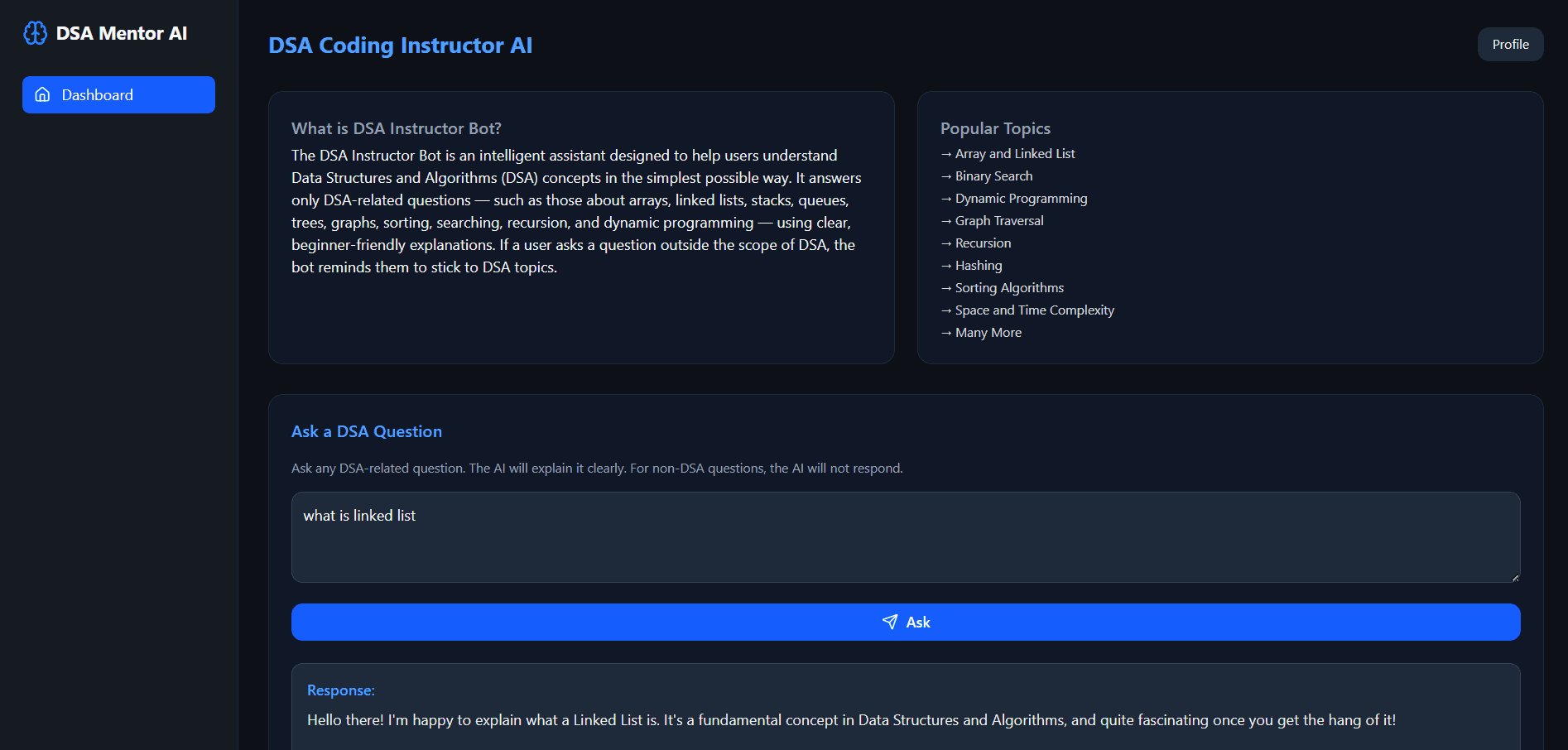This screenshot has height=750, width=1568.
Task: Select the Sorting Algorithms topic
Action: 1009,288
